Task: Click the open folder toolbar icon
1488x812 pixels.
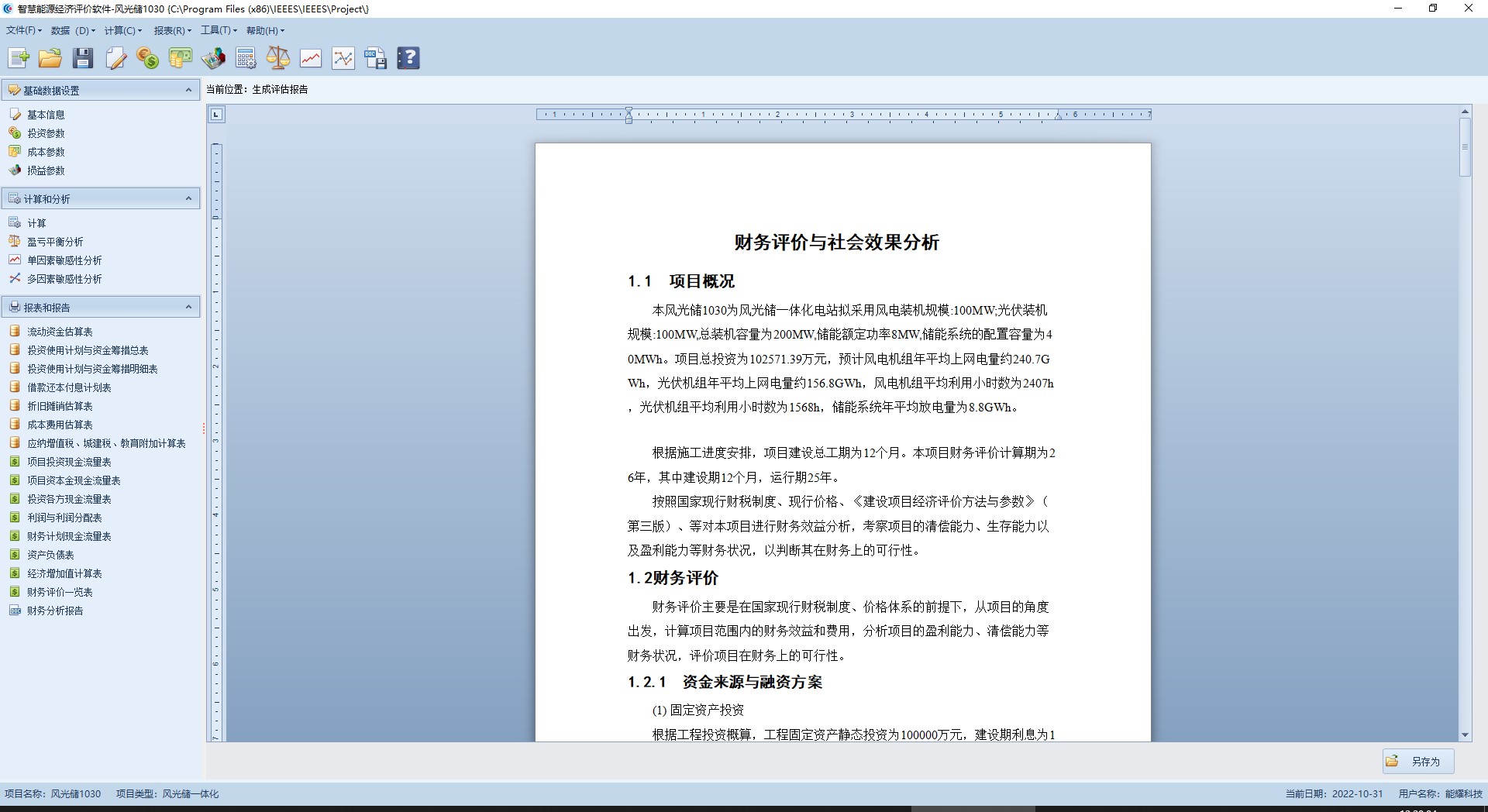Action: [50, 58]
